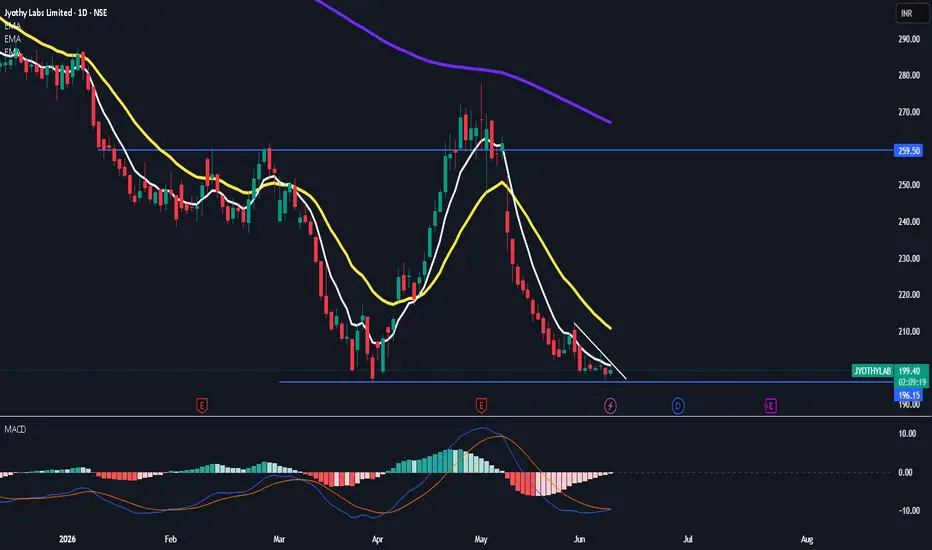
Task: Open the purple upcoming earnings E marker
Action: [x=770, y=406]
